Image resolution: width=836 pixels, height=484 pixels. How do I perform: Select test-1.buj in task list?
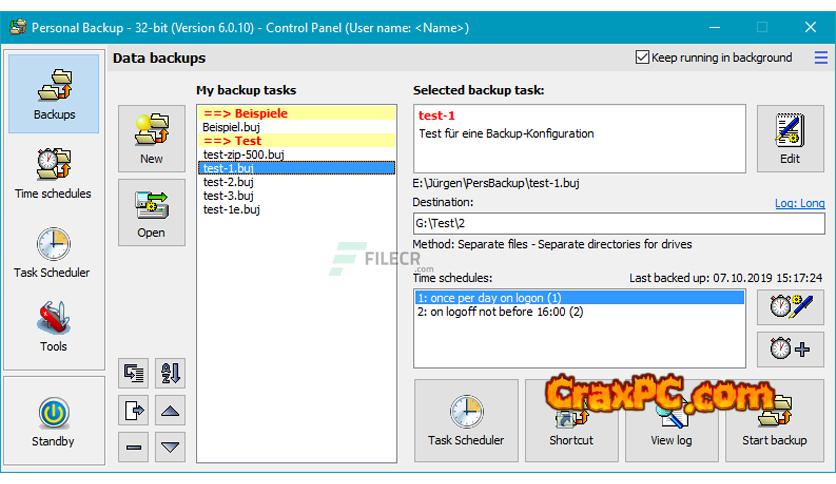(296, 168)
